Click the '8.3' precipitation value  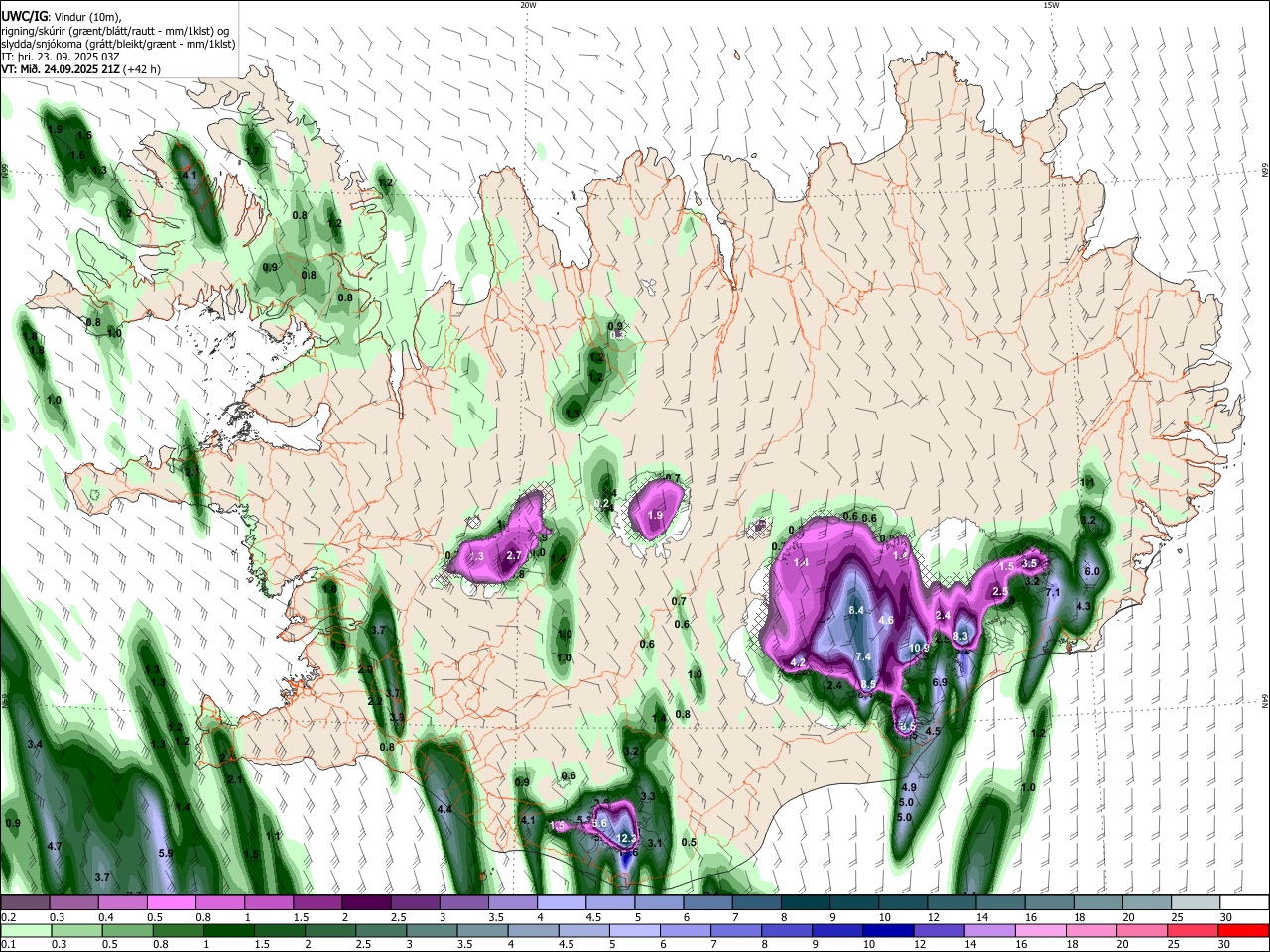tap(960, 636)
